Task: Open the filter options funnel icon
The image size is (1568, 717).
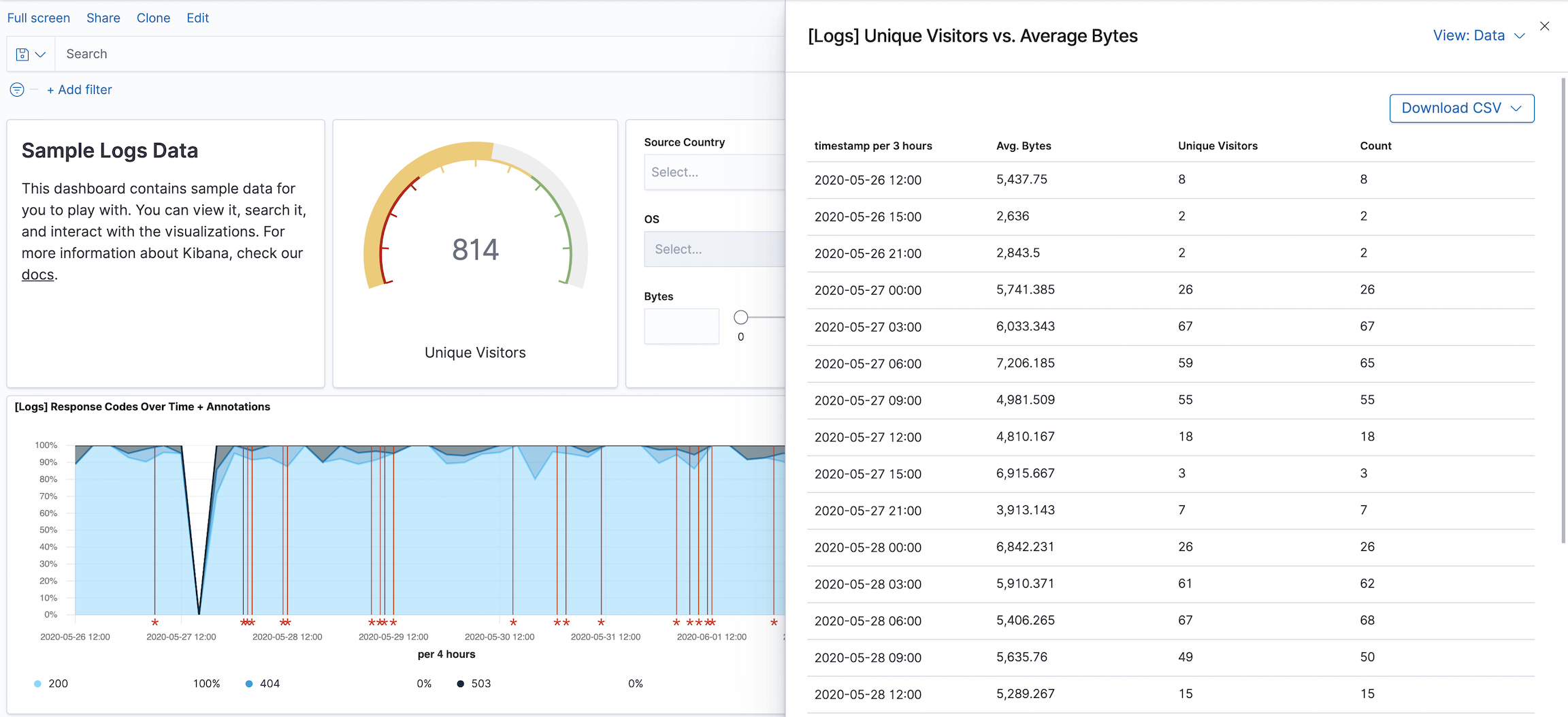Action: pos(16,89)
